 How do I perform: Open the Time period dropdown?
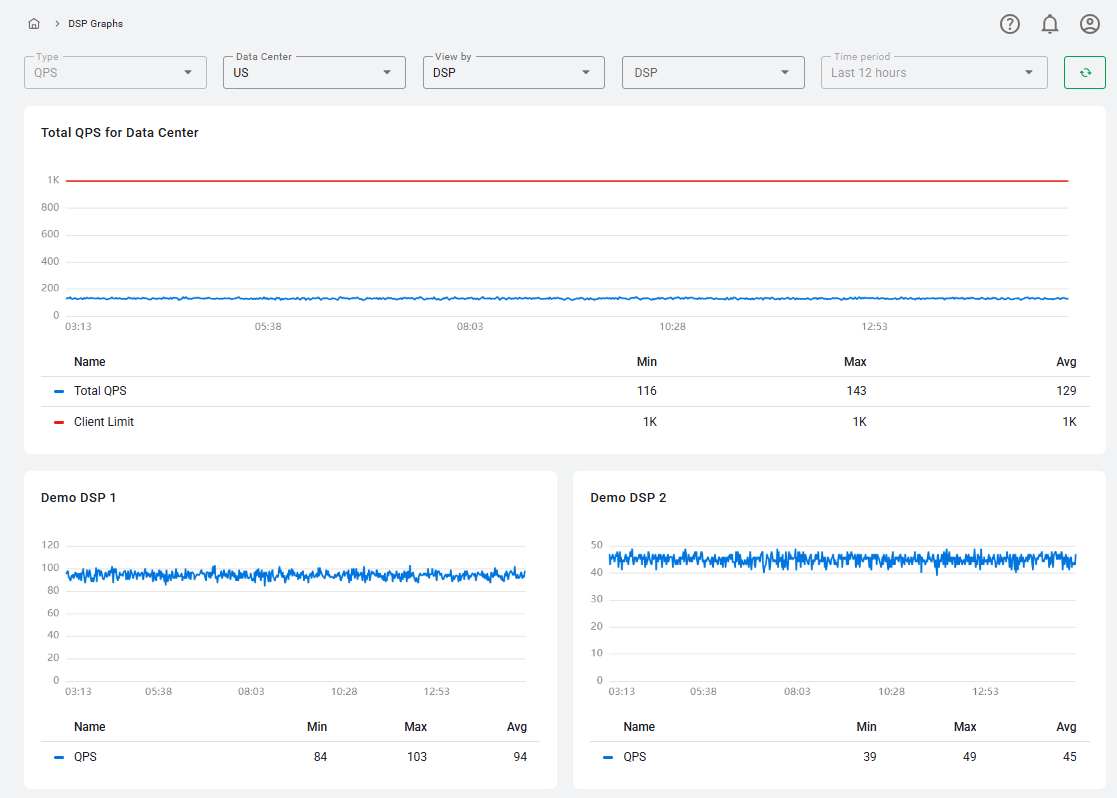pyautogui.click(x=934, y=73)
